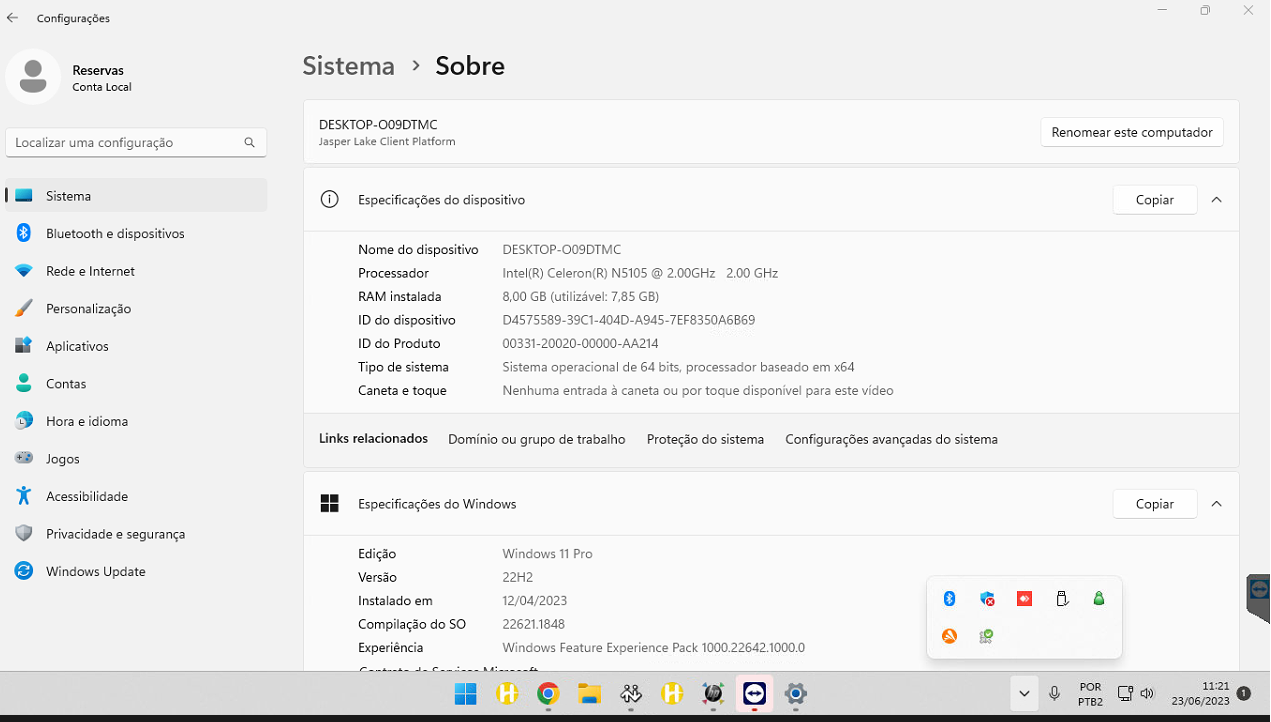Open the volume icon in the system tray
Image resolution: width=1271 pixels, height=722 pixels.
click(1147, 693)
